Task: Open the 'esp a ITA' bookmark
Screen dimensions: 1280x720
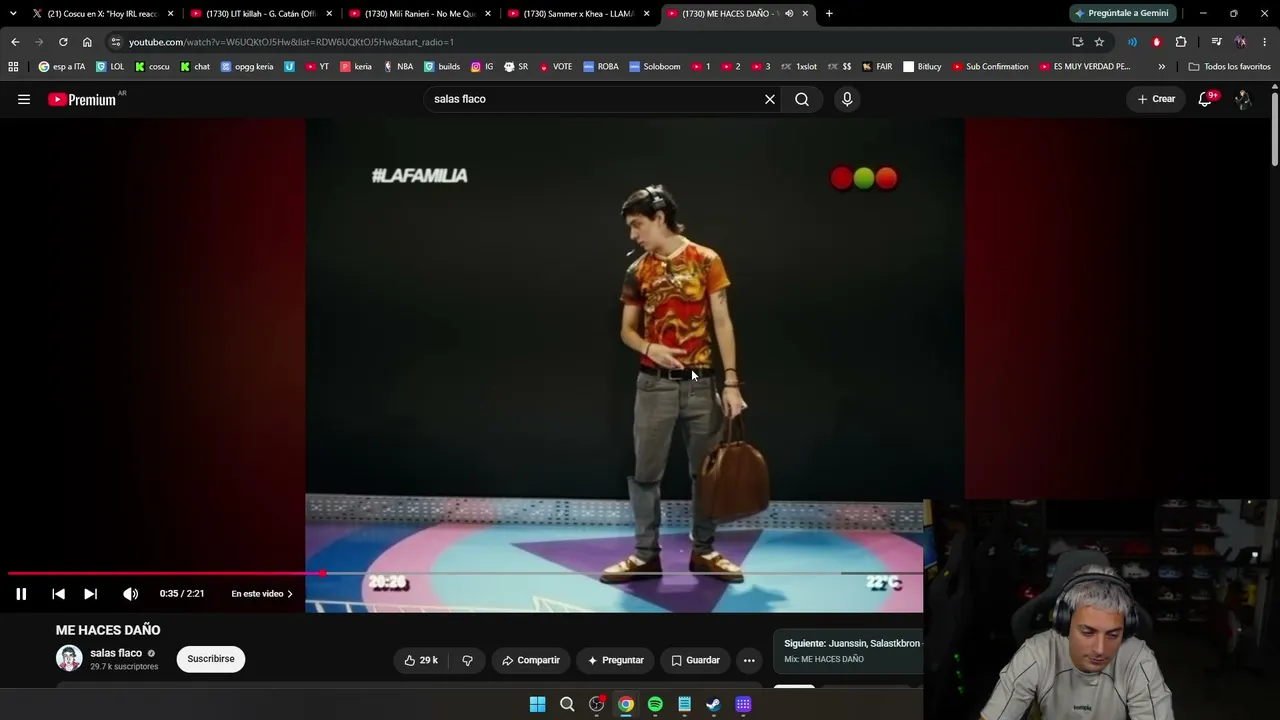Action: (x=62, y=67)
